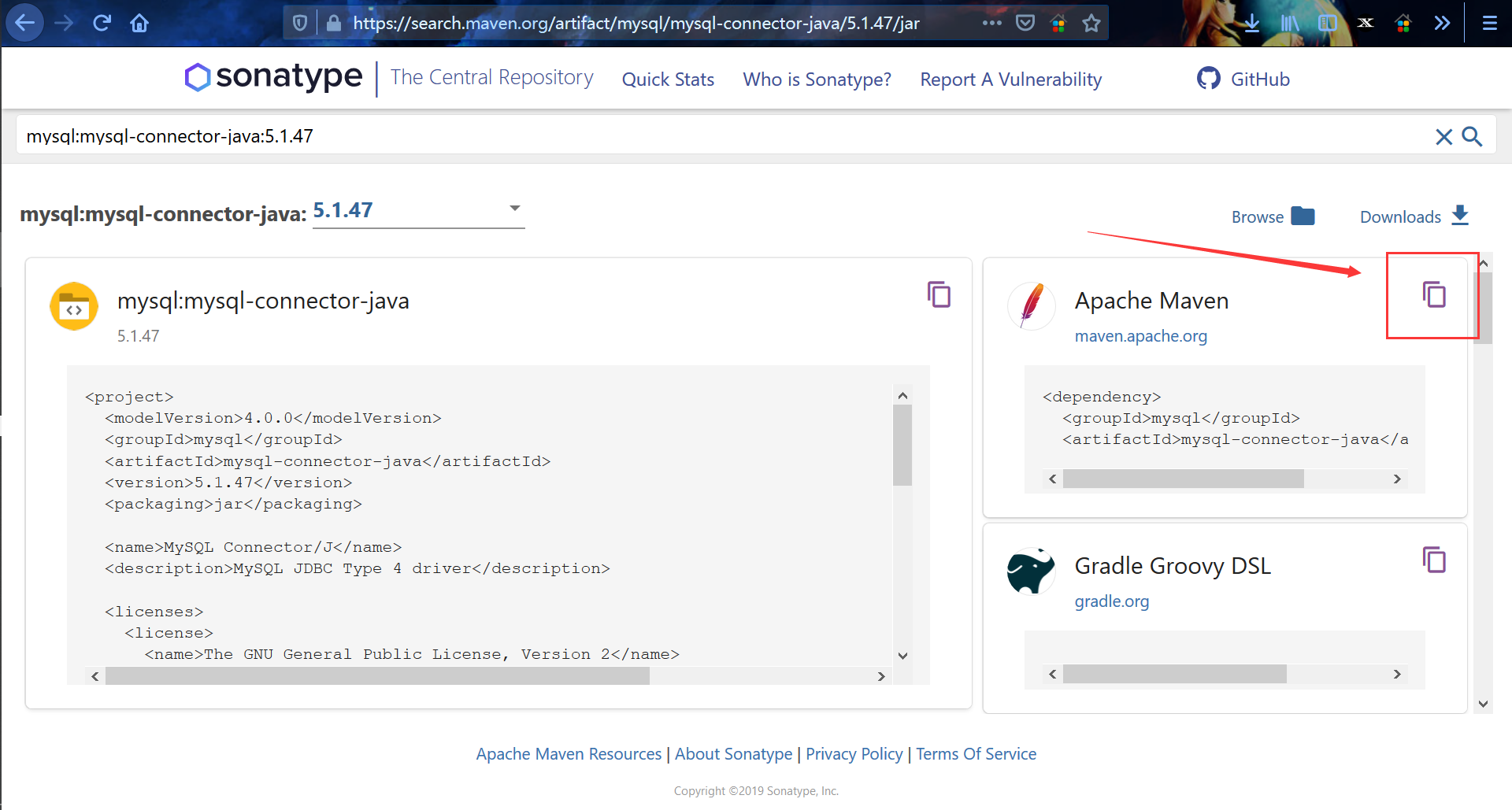Click the Apache Maven feather logo
This screenshot has width=1512, height=810.
tap(1032, 305)
